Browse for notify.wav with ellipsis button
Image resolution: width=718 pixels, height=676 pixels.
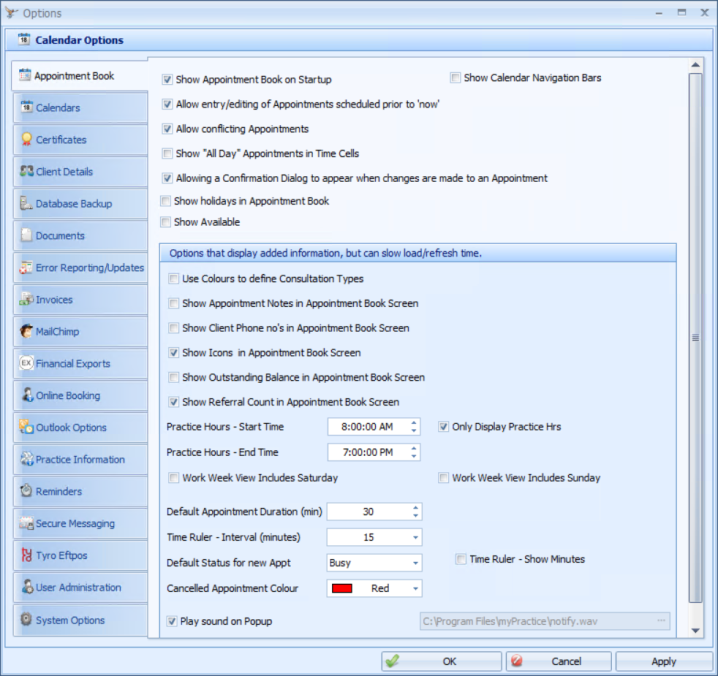pos(661,621)
